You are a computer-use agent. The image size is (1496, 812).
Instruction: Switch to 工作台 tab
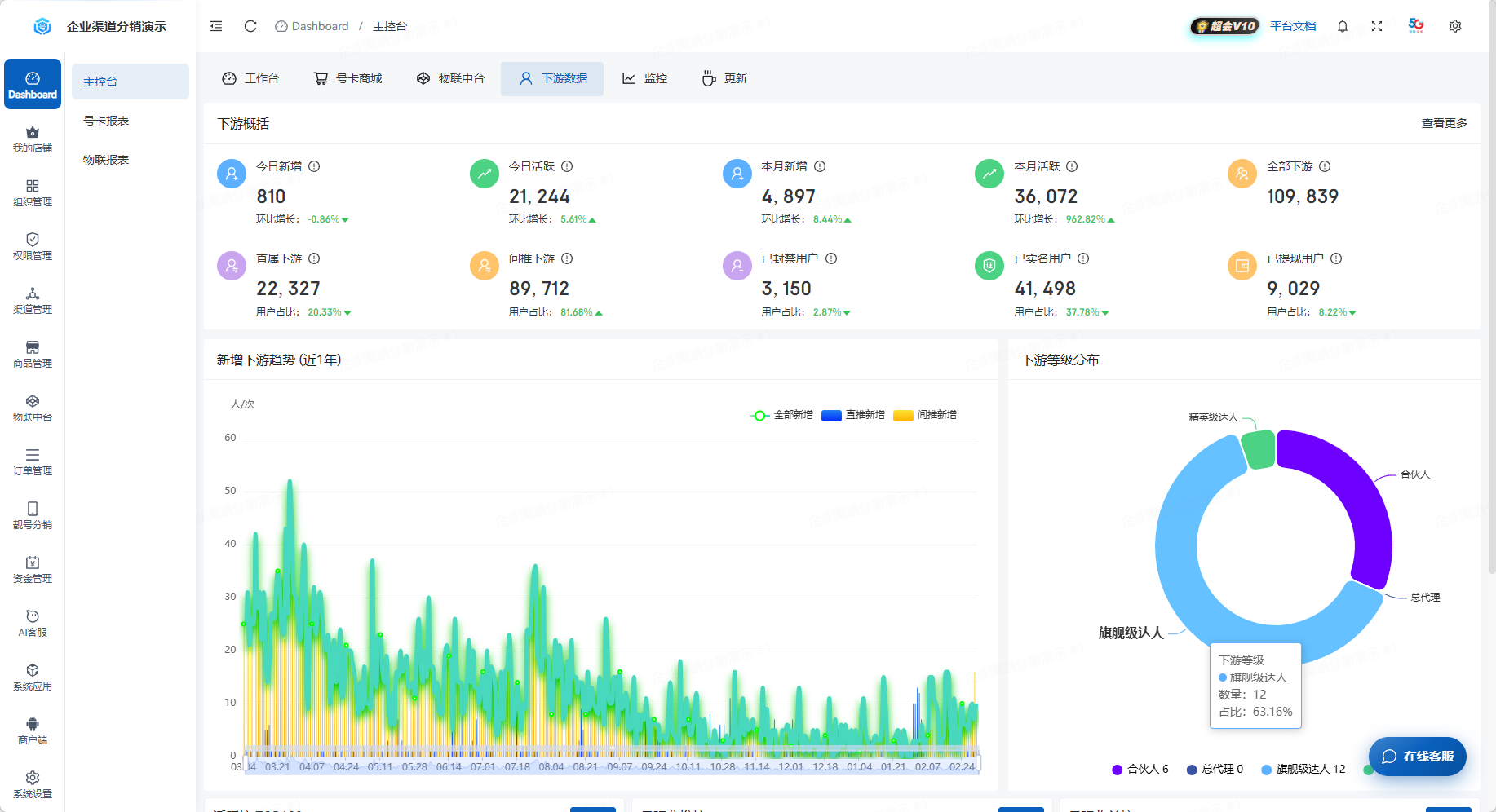(x=250, y=78)
